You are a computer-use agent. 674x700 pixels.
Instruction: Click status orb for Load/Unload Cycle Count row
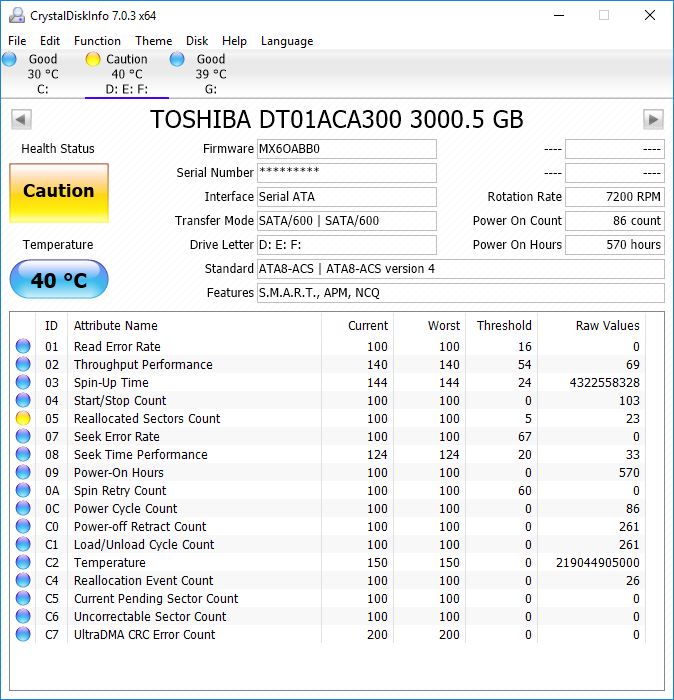coord(23,544)
